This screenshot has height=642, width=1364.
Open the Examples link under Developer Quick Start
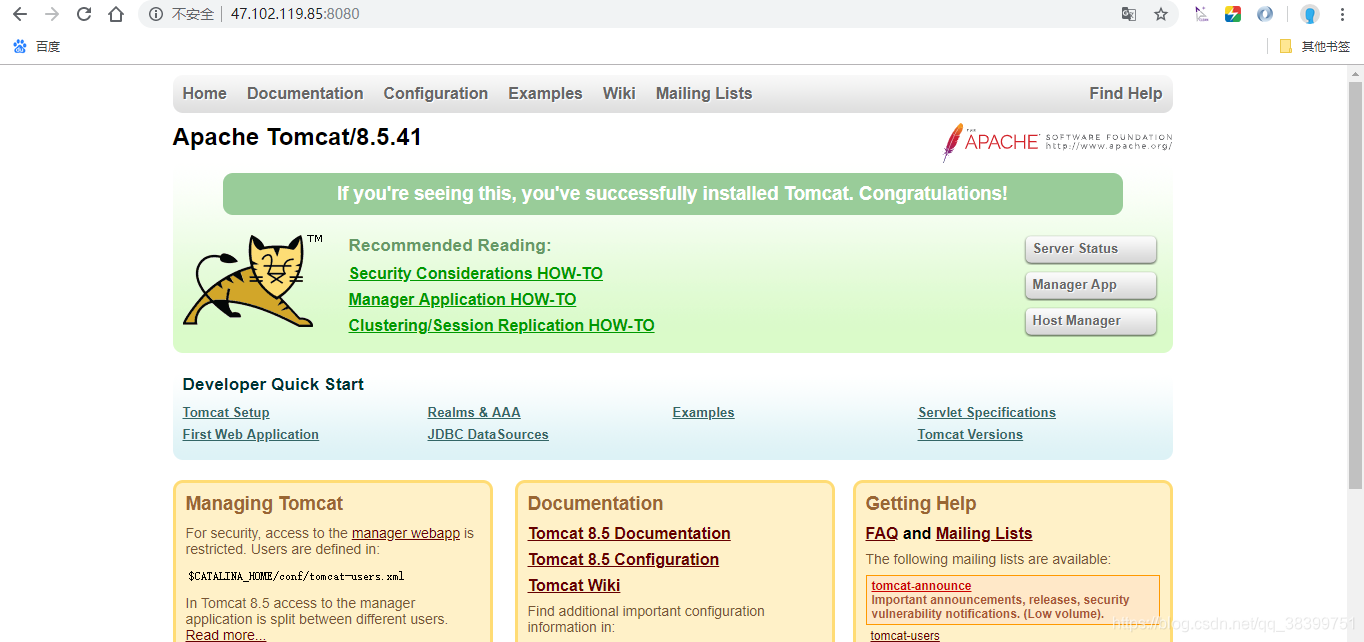click(703, 412)
